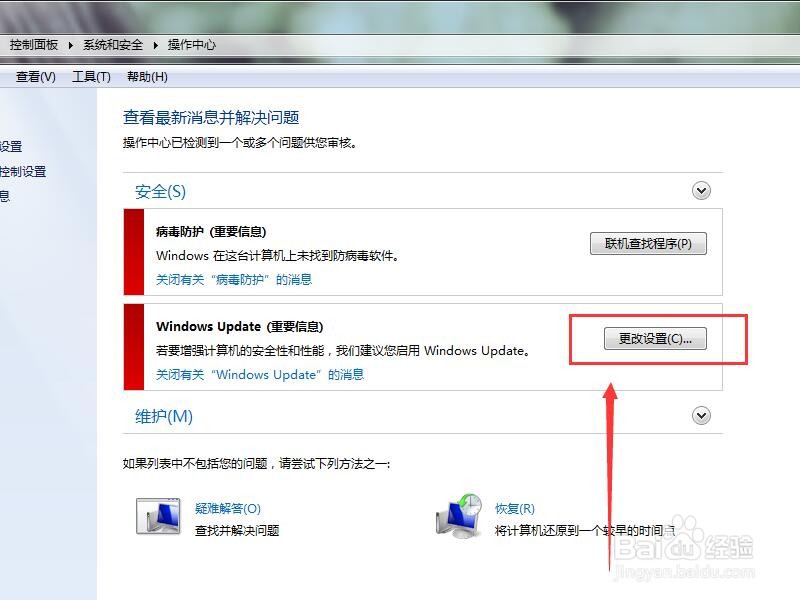Click 更改设置(C)... button for Windows Update
The height and width of the screenshot is (600, 800).
[x=655, y=338]
